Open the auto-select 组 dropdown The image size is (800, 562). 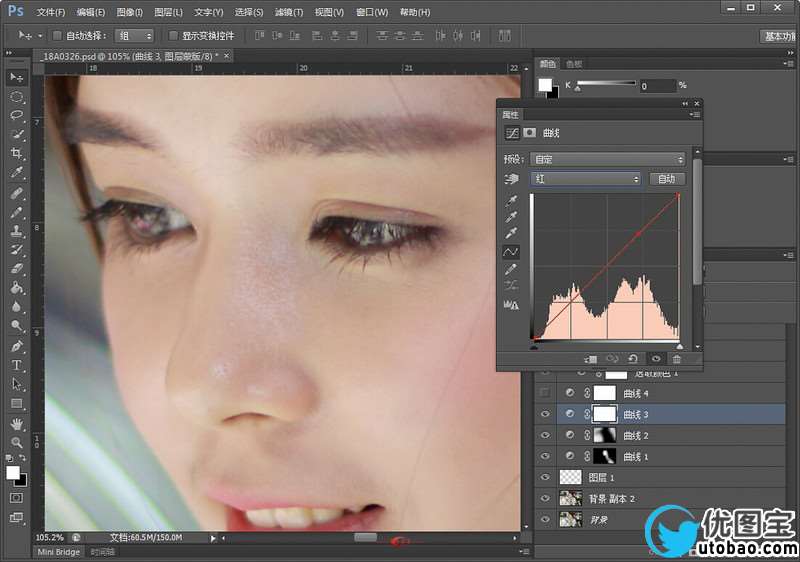tap(135, 36)
